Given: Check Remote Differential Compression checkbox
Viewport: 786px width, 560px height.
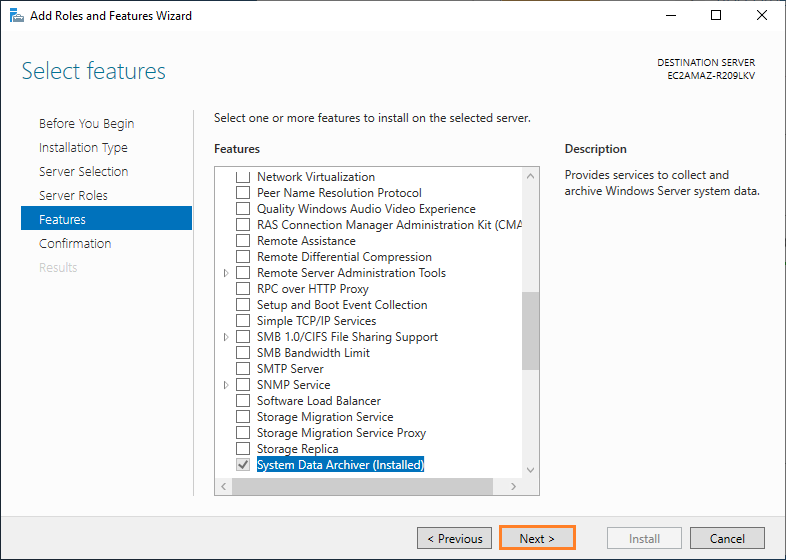Looking at the screenshot, I should pos(243,257).
